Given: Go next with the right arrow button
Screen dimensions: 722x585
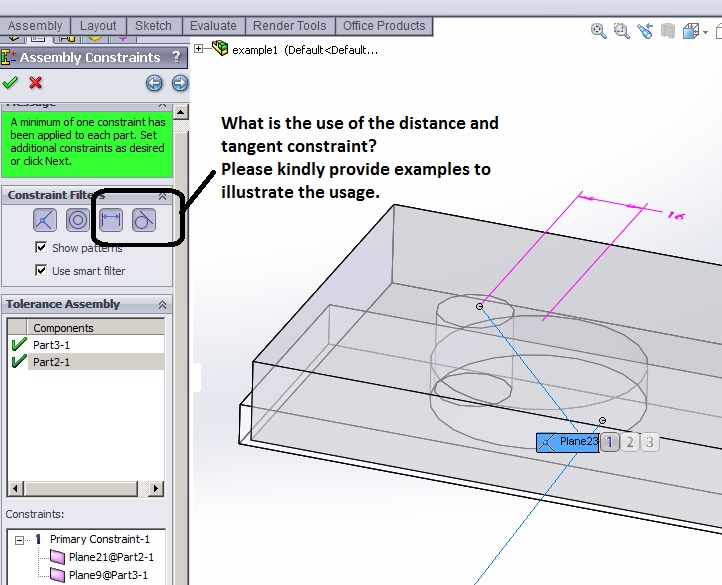Looking at the screenshot, I should point(180,83).
